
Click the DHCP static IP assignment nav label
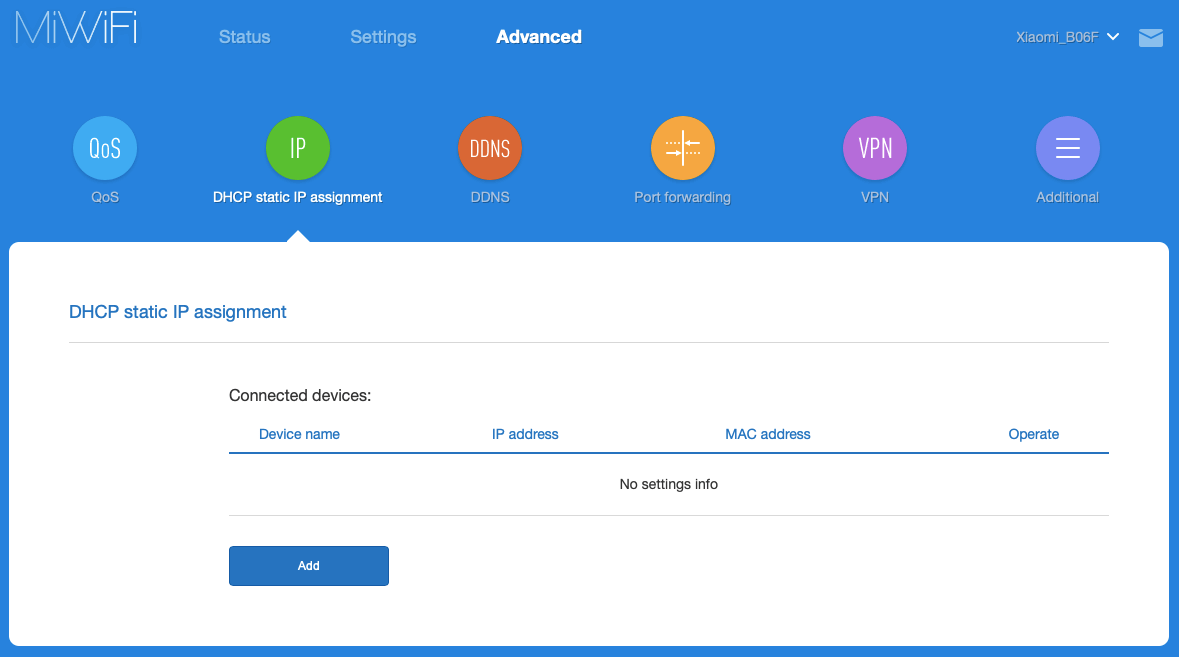pyautogui.click(x=297, y=197)
